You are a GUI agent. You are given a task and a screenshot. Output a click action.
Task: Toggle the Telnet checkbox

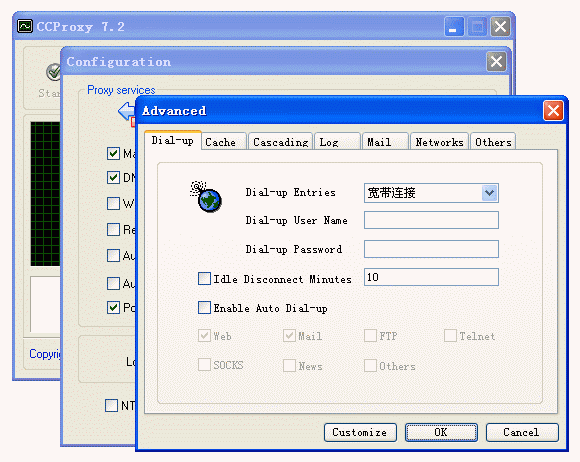[x=450, y=336]
